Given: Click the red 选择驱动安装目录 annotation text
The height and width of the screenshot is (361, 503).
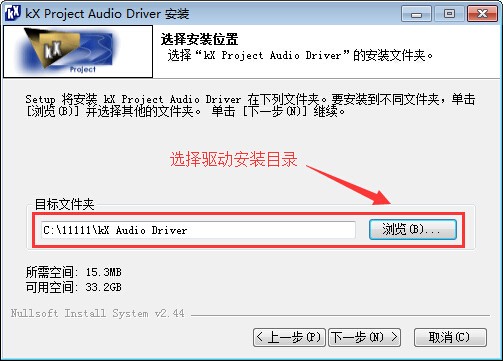Looking at the screenshot, I should coord(233,159).
